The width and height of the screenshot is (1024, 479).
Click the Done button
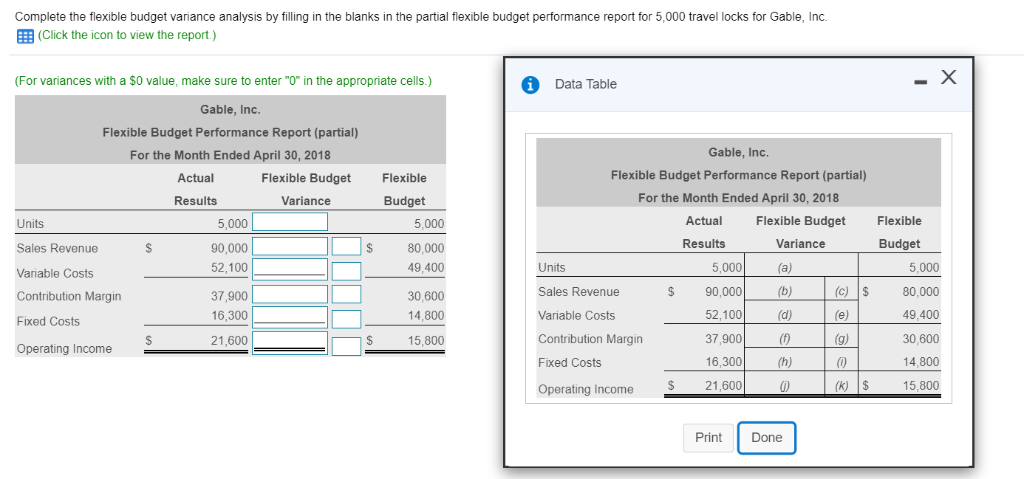pyautogui.click(x=767, y=438)
